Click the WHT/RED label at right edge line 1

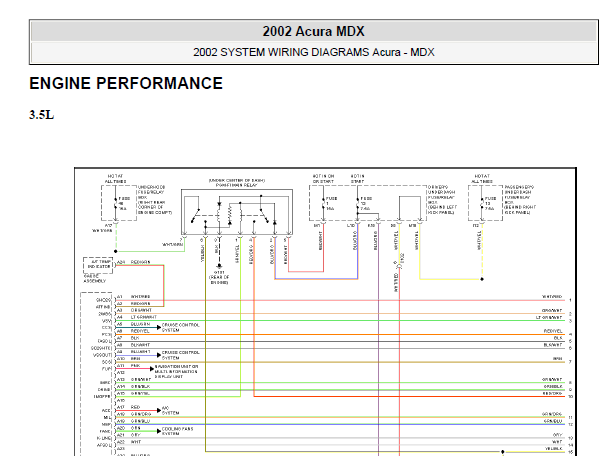552,297
